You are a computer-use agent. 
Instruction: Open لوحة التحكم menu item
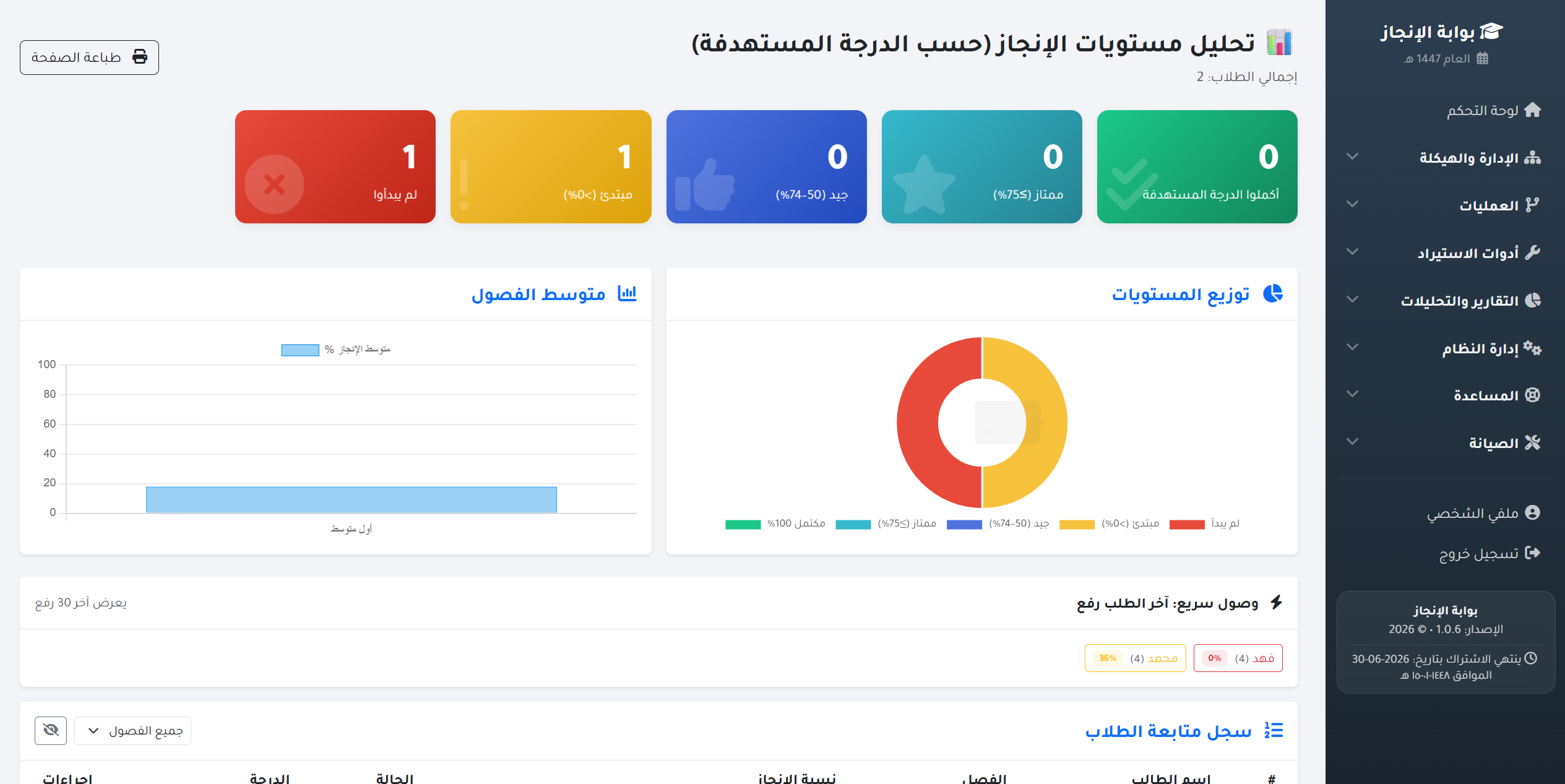click(x=1445, y=110)
